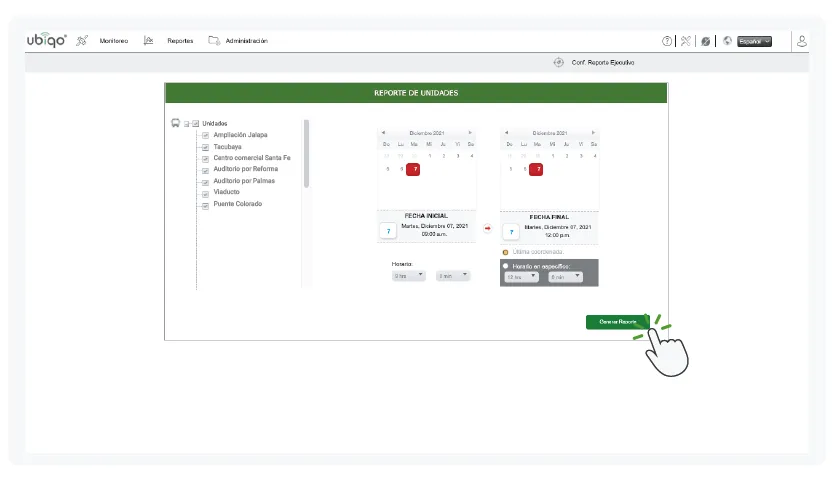Click the REPORTE DE UNIDADES header
The height and width of the screenshot is (478, 837).
pyautogui.click(x=416, y=93)
